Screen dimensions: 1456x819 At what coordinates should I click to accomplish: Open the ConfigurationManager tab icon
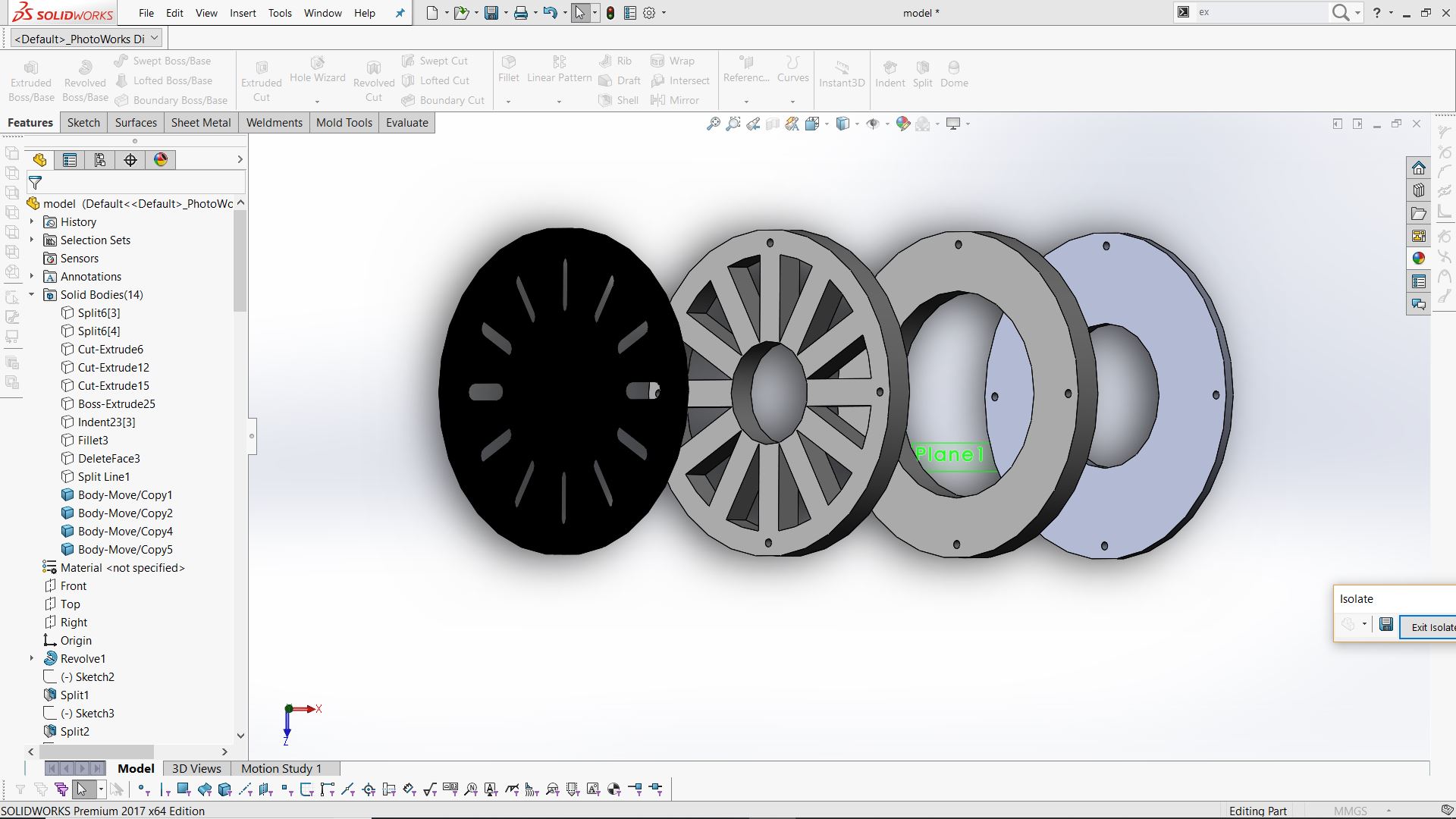[x=100, y=160]
